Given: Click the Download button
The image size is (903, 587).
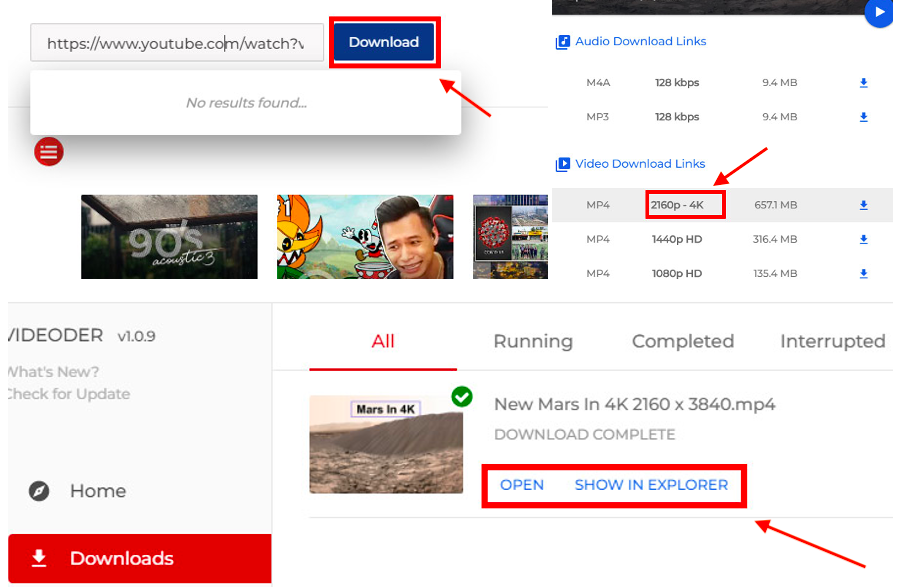Looking at the screenshot, I should coord(384,42).
